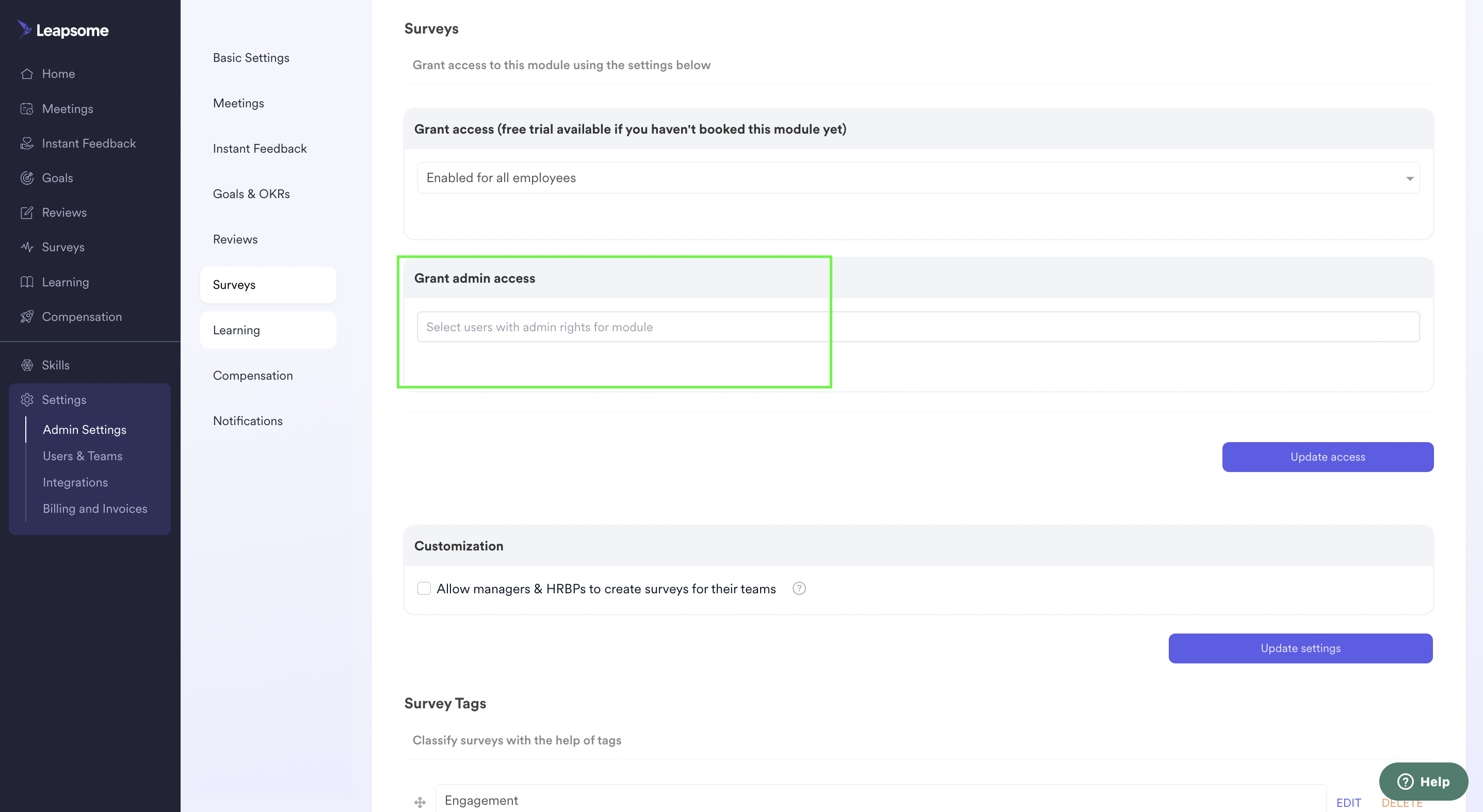The width and height of the screenshot is (1483, 812).
Task: Open Meetings admin settings section
Action: pos(238,103)
